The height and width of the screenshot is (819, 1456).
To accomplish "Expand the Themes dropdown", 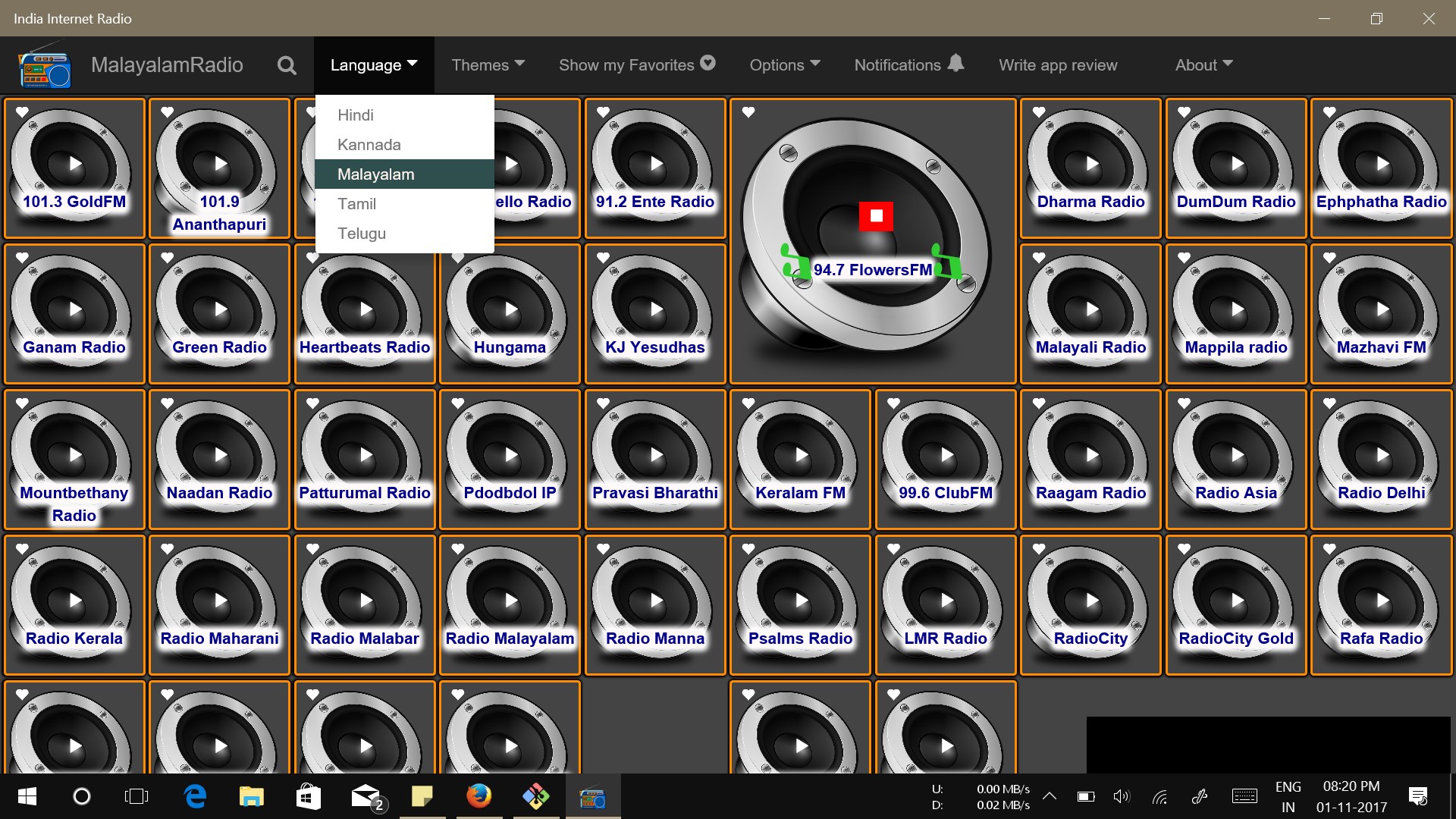I will pyautogui.click(x=488, y=65).
